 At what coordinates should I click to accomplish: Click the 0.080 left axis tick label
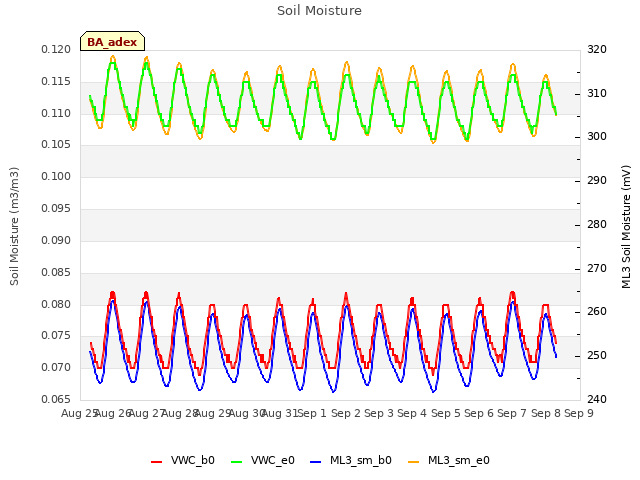(56, 304)
